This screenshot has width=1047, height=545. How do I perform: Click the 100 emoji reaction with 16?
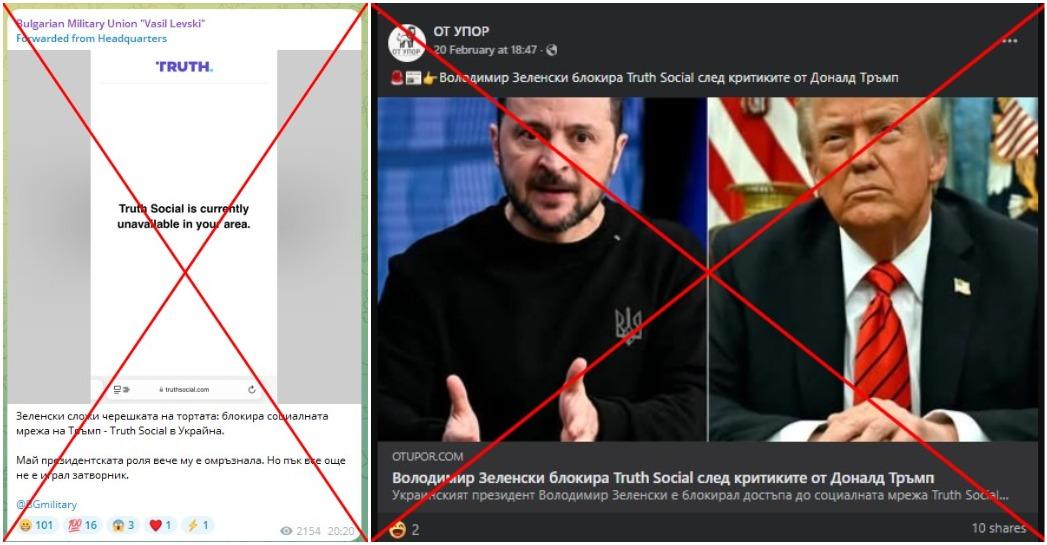(83, 525)
